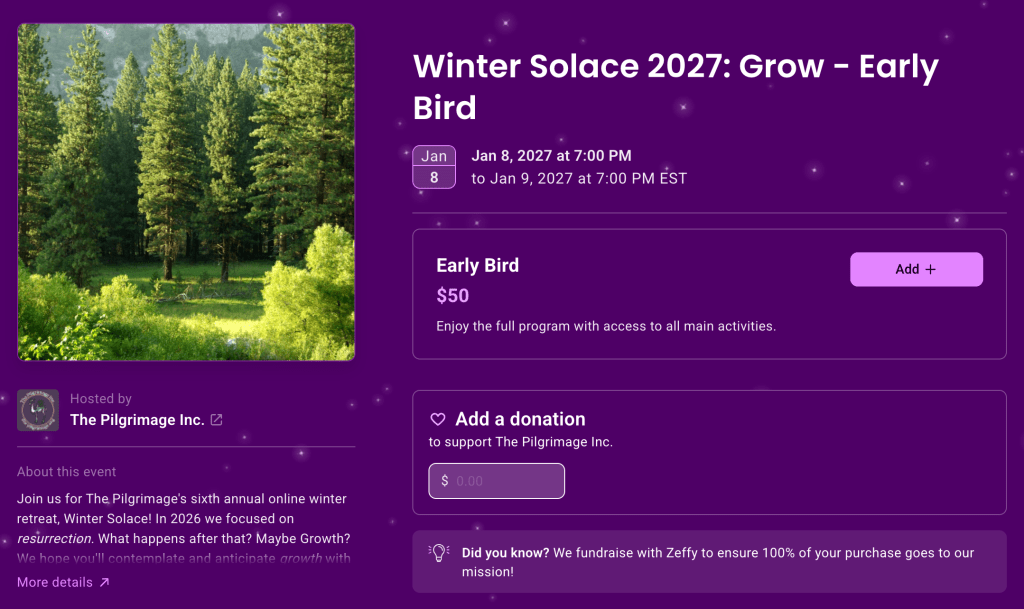Screen dimensions: 1024x609
Task: Click the external link icon beside The Pilgrimage Inc.
Action: click(x=216, y=420)
